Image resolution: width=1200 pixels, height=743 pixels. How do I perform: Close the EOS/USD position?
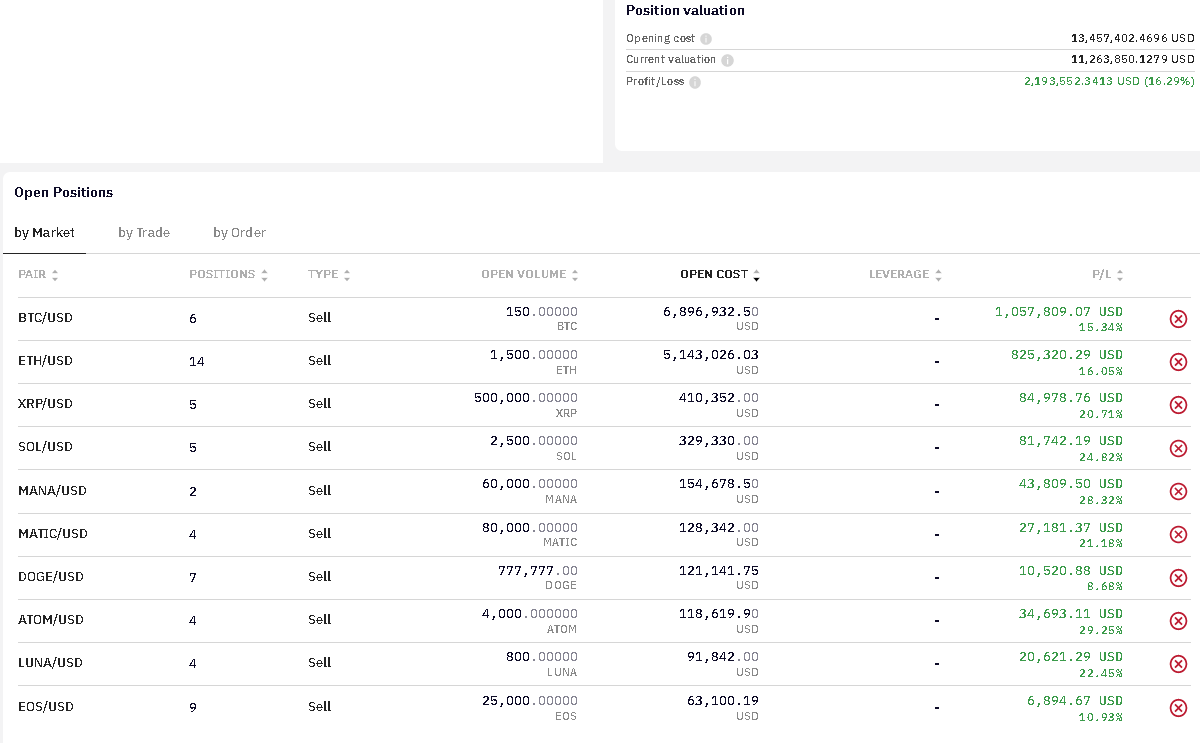coord(1178,708)
